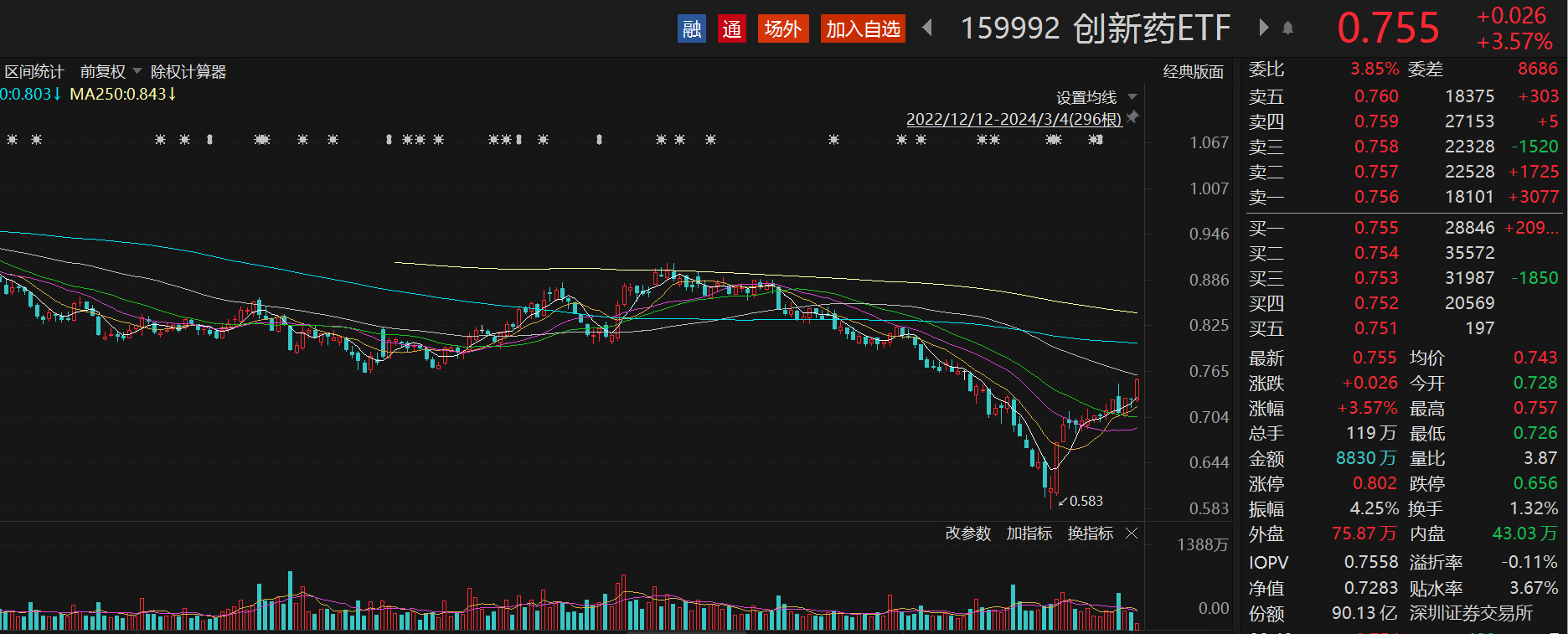Pin the date range with pushpin icon

point(1132,117)
